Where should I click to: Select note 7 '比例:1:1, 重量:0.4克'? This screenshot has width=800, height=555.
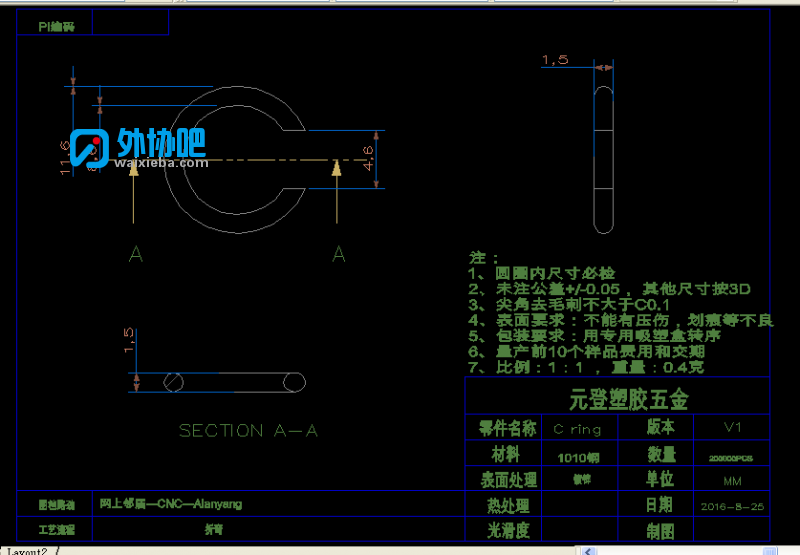pos(586,367)
